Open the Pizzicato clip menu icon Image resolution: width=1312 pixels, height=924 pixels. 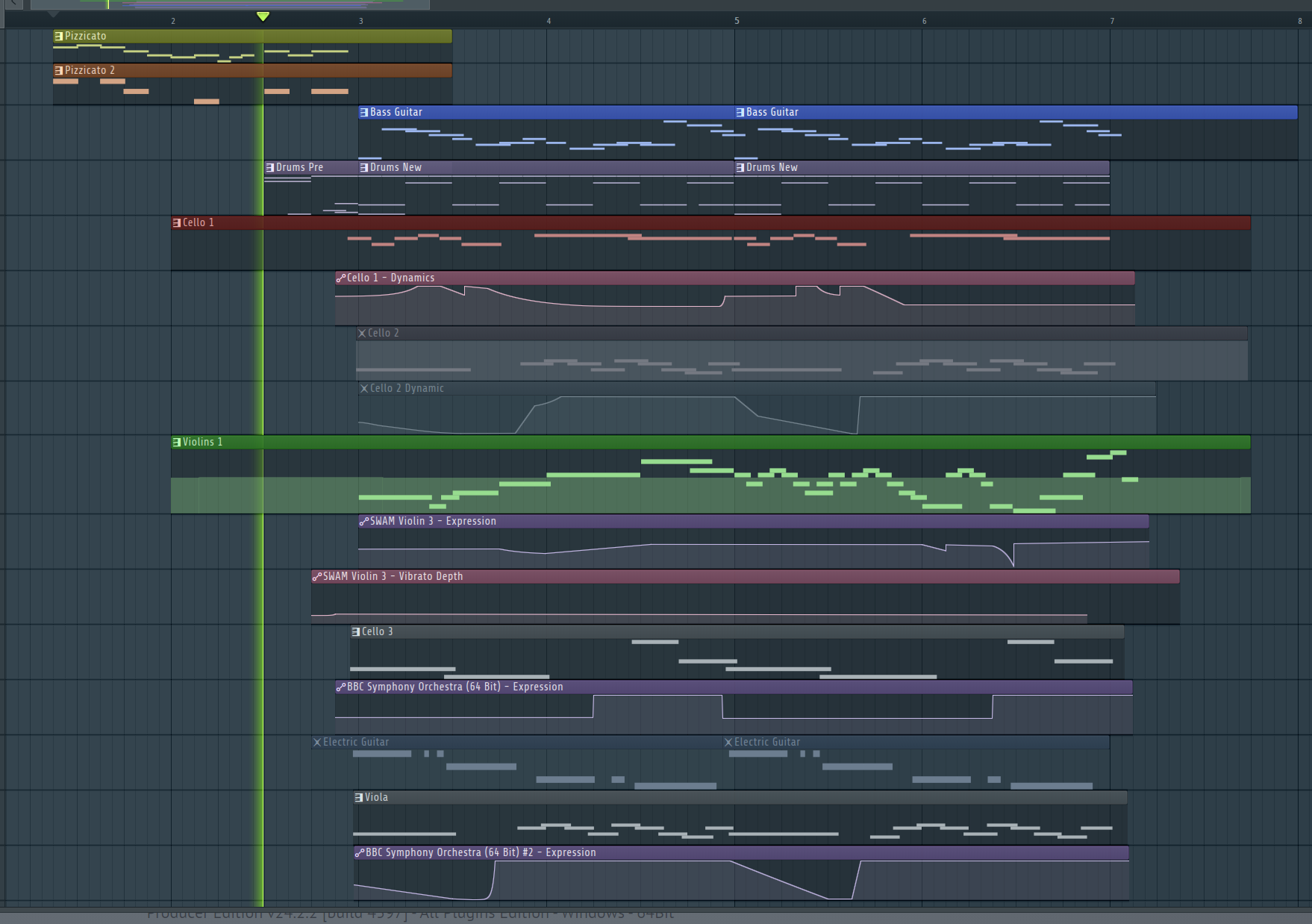[x=59, y=36]
